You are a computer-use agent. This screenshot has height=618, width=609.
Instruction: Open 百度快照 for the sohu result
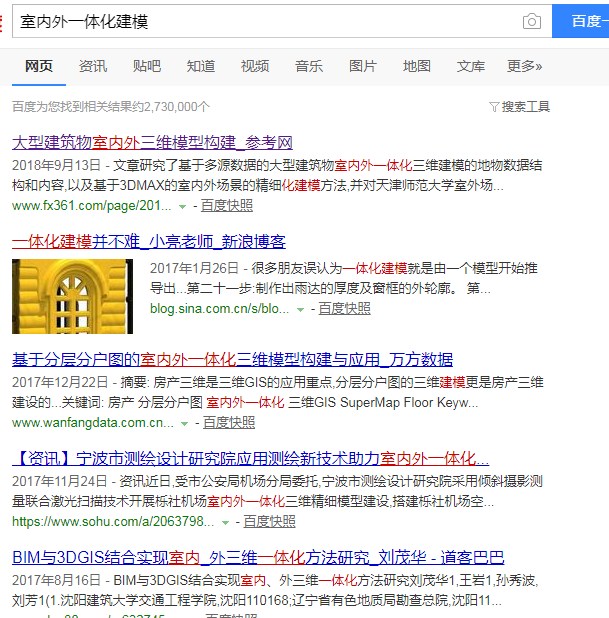269,521
